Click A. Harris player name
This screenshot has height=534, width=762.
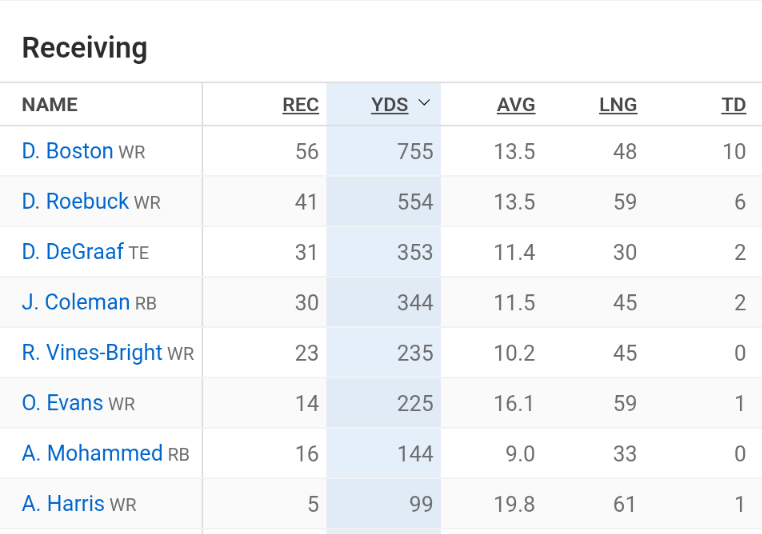tap(63, 503)
